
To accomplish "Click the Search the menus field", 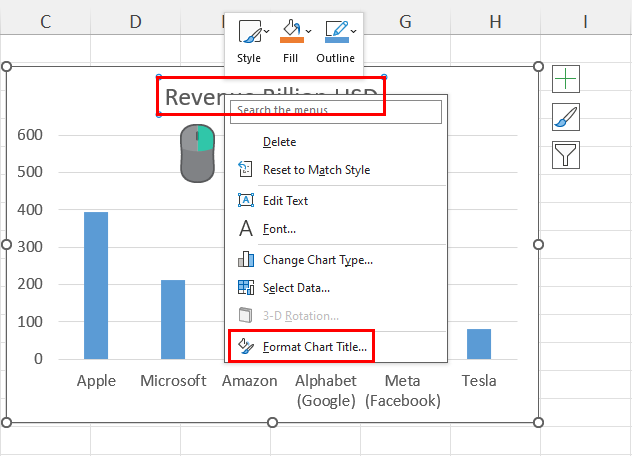I will pos(336,112).
